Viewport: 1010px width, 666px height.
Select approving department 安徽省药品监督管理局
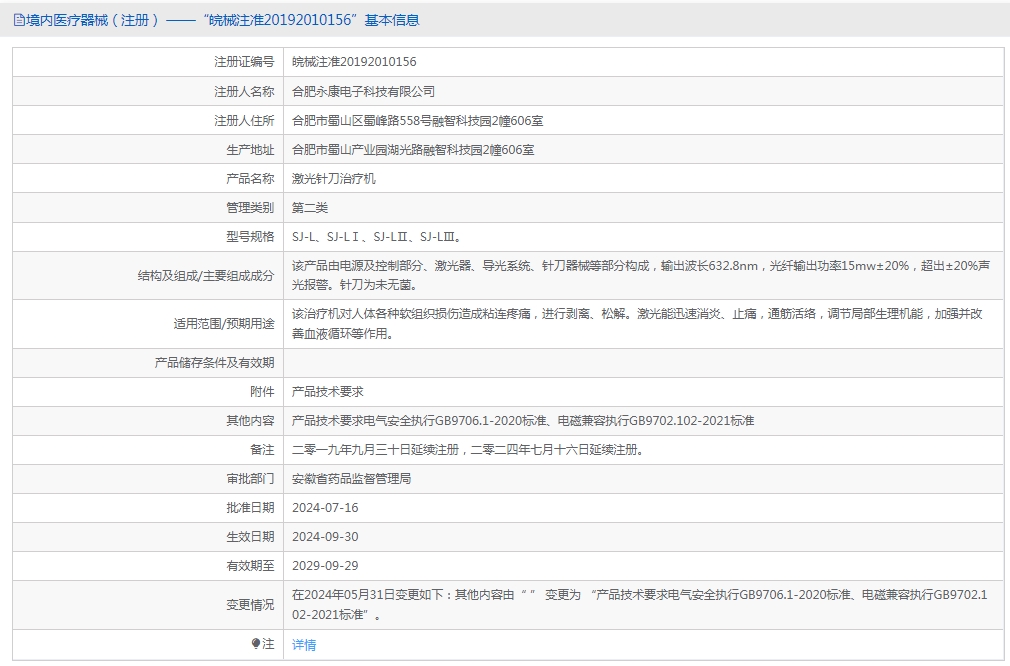351,479
